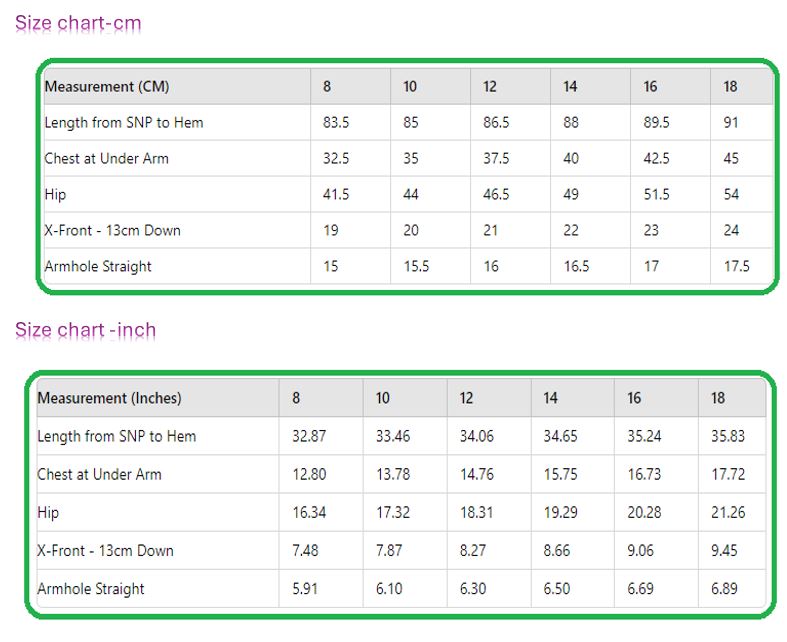Viewport: 787px width, 642px height.
Task: Select the 15.75 chest value cell
Action: (561, 474)
